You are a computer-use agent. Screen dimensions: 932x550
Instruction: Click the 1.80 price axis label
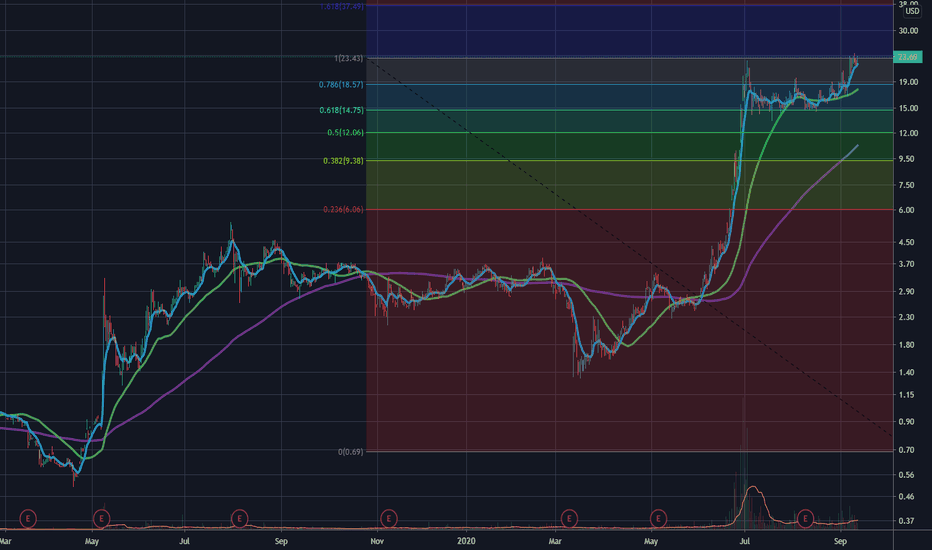pos(906,345)
